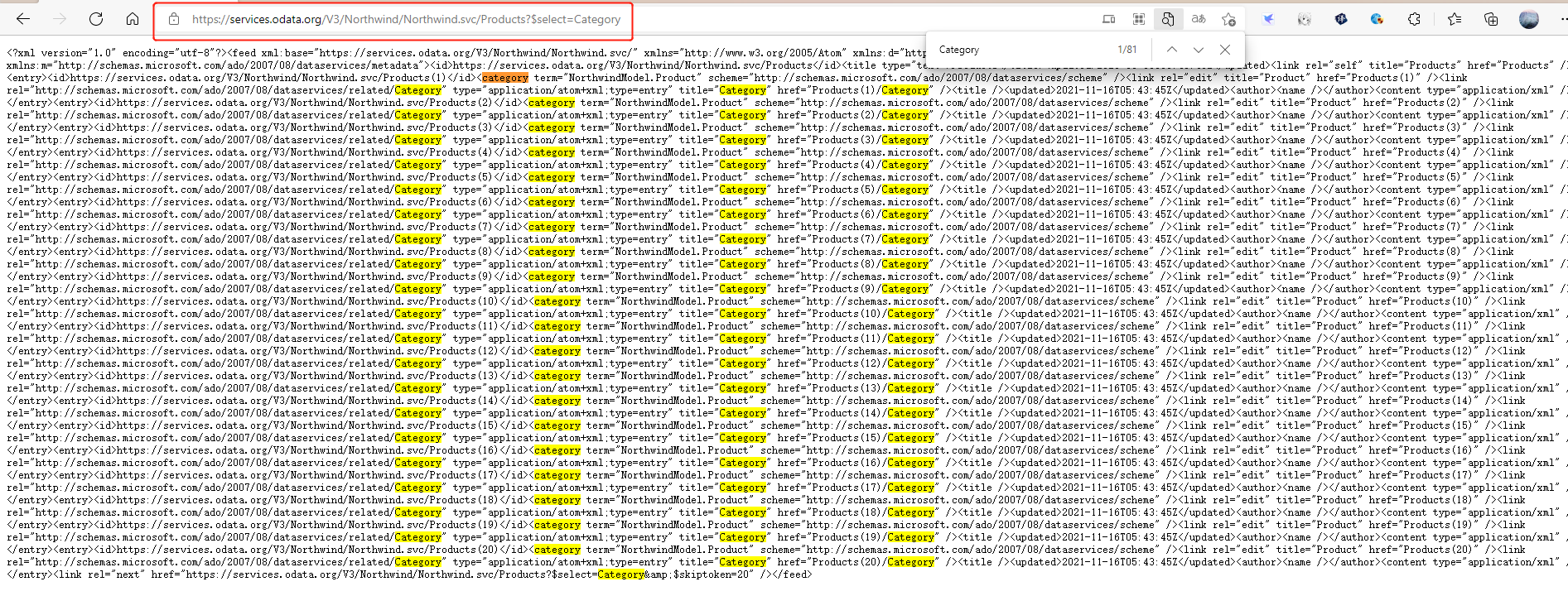Click highlighted Category in href "Products(5)/Category"
Screen dimensions: 1568x596
905,190
